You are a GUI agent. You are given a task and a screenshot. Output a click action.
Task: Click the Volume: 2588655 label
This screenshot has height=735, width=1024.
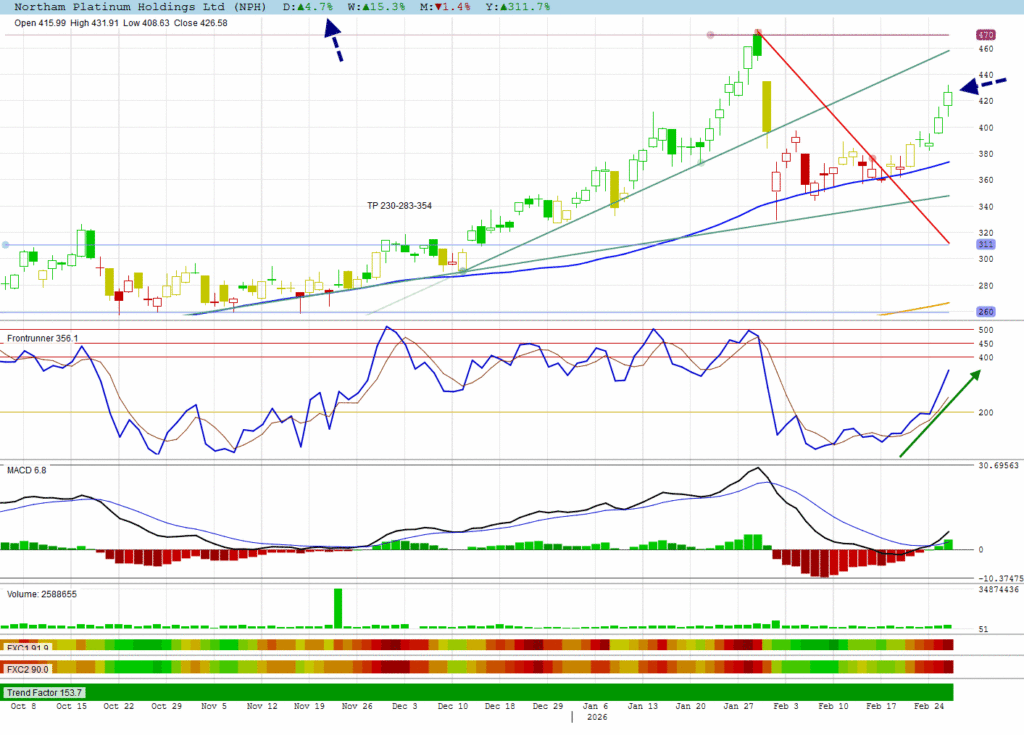point(42,594)
